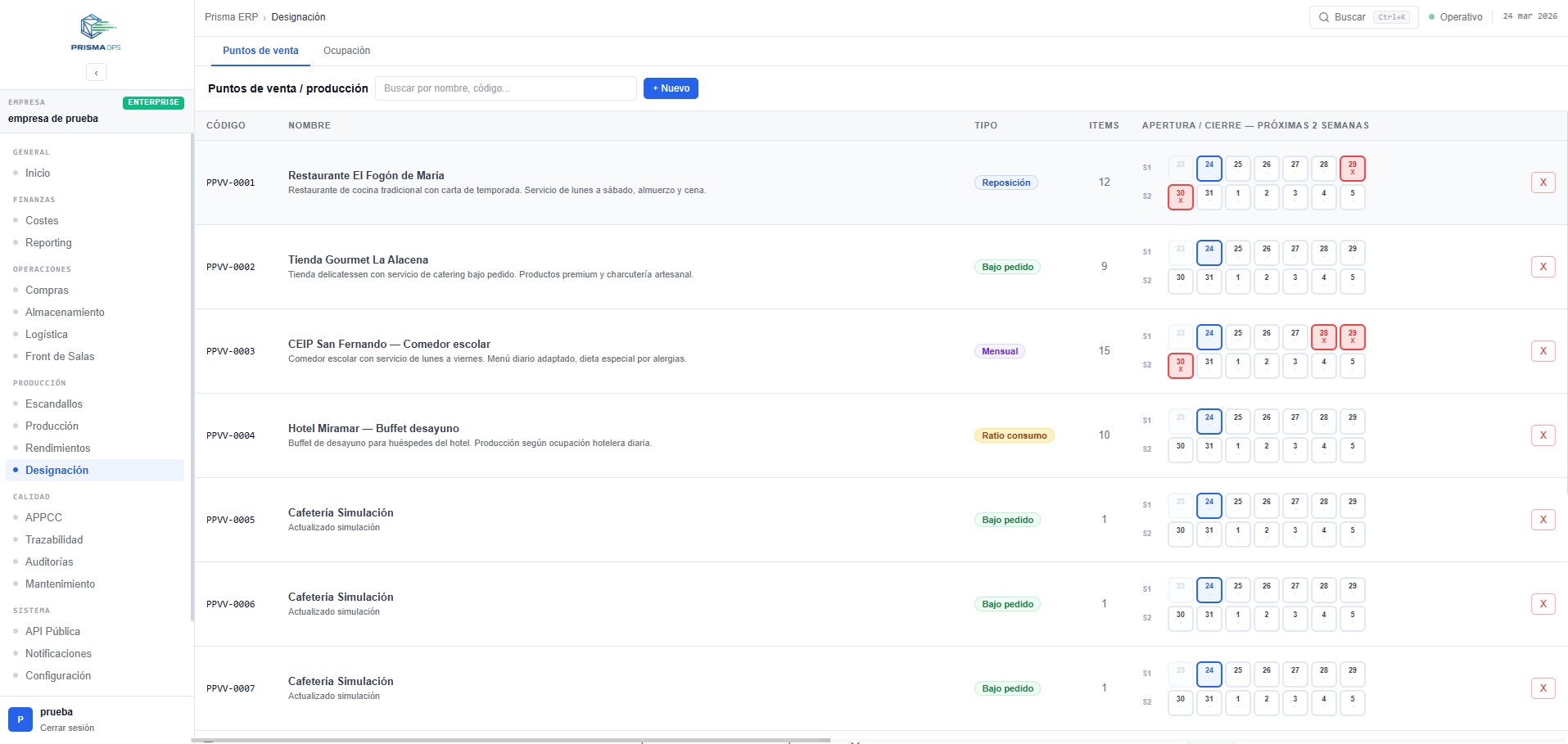This screenshot has height=744, width=1568.
Task: Collapse the sidebar with the chevron button
Action: 96,73
